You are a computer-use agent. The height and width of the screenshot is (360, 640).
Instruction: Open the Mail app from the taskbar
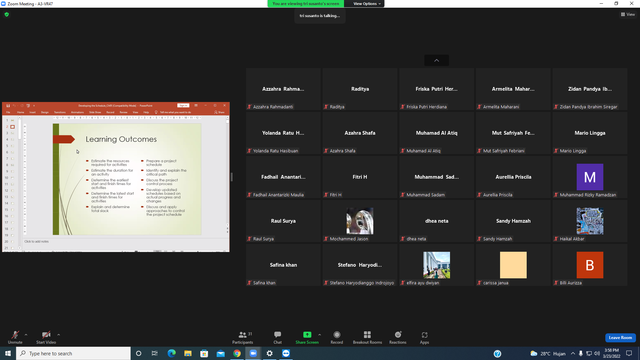220,353
